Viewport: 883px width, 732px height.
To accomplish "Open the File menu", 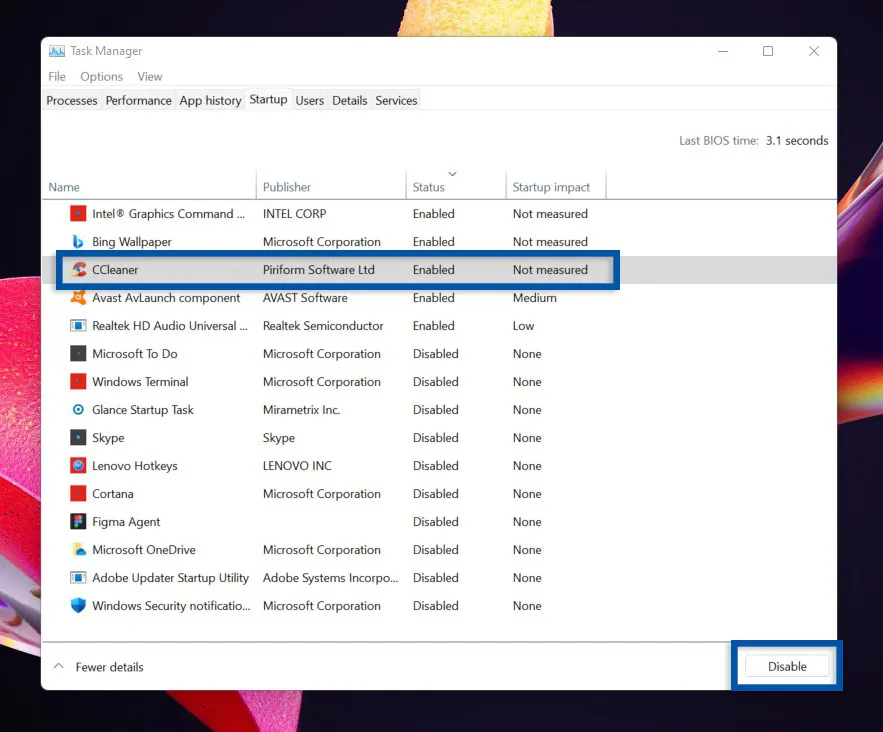I will (x=56, y=76).
